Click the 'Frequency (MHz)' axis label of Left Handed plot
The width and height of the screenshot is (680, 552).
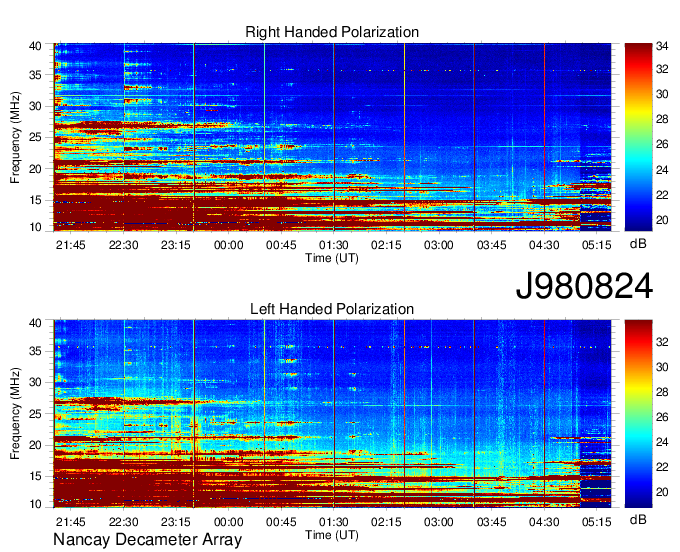(15, 414)
